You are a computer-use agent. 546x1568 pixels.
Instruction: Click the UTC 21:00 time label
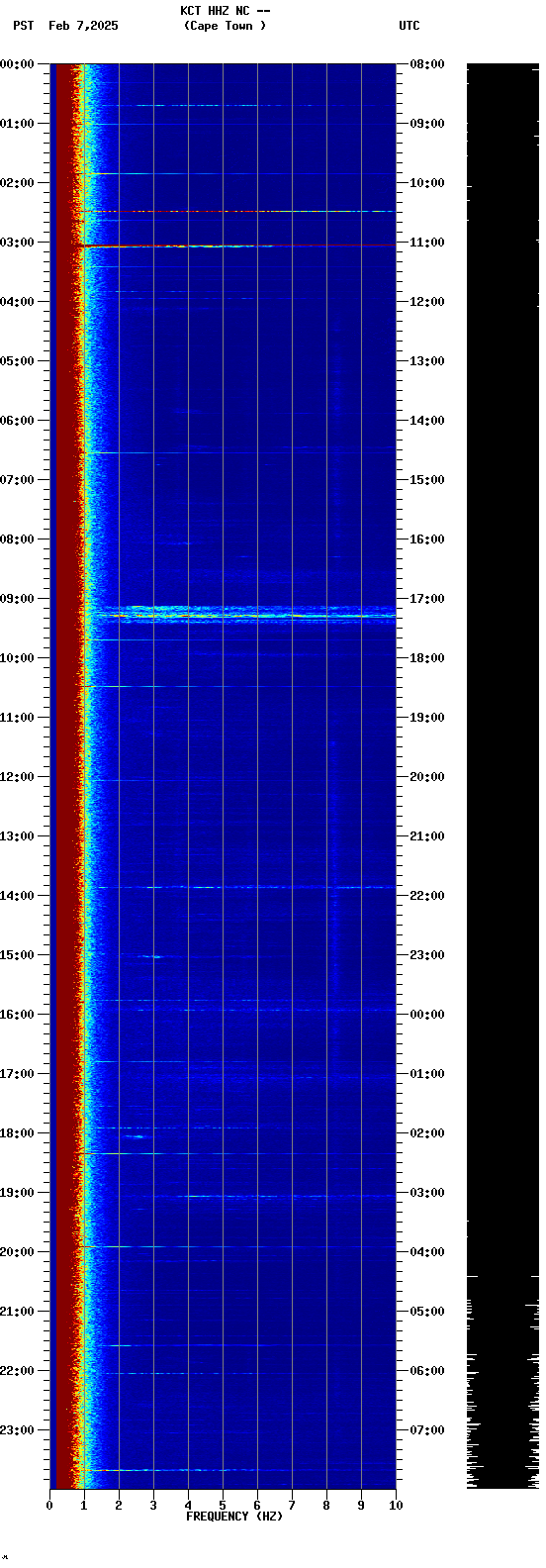(427, 836)
